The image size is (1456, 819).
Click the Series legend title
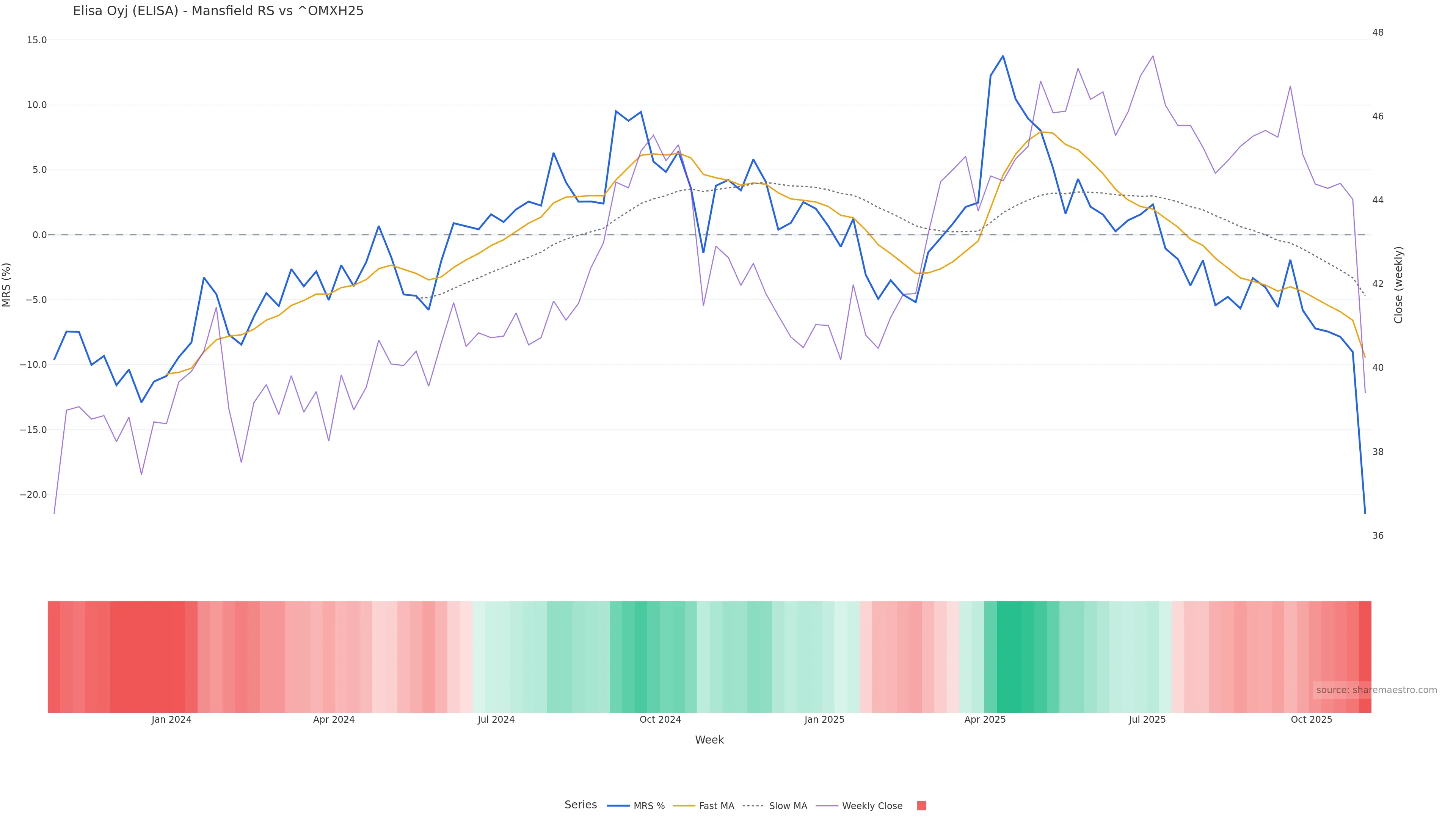581,805
